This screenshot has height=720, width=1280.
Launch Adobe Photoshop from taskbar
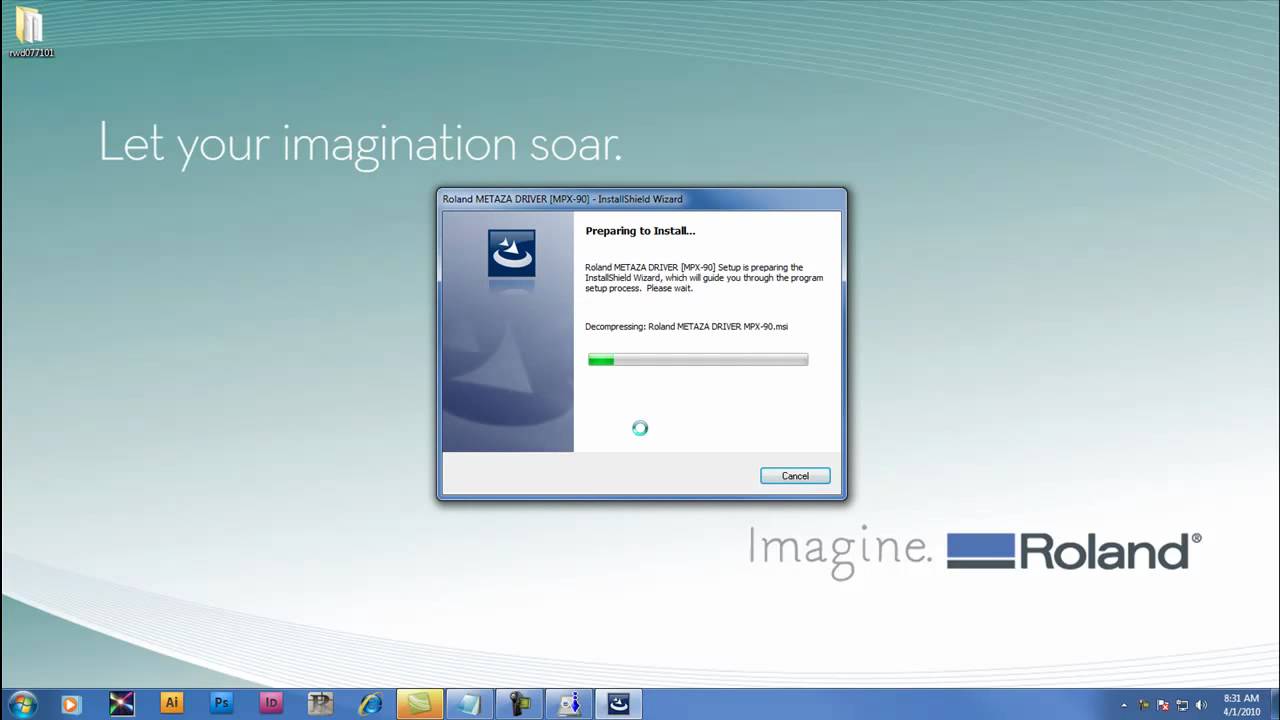tap(222, 703)
